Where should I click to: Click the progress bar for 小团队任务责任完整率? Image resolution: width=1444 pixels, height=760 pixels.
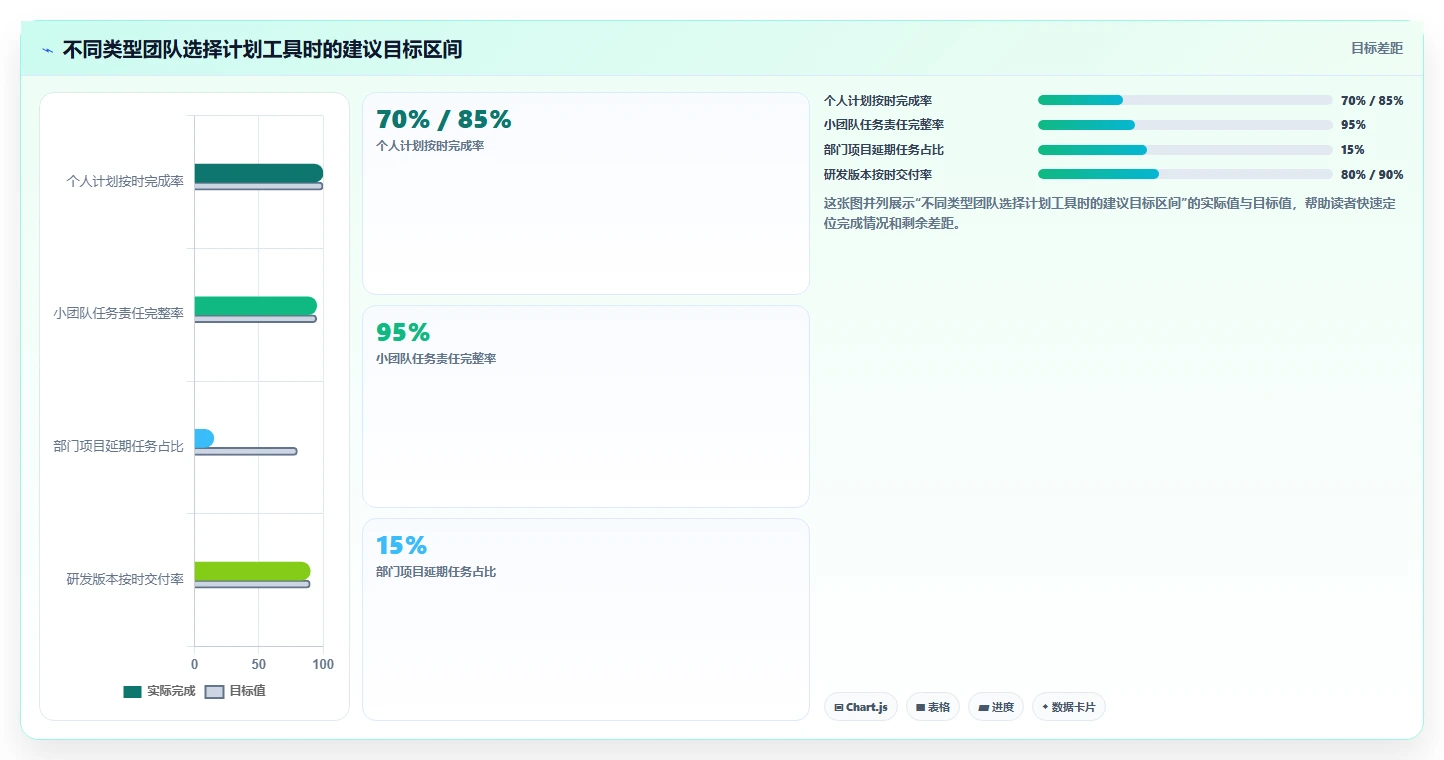point(1185,125)
